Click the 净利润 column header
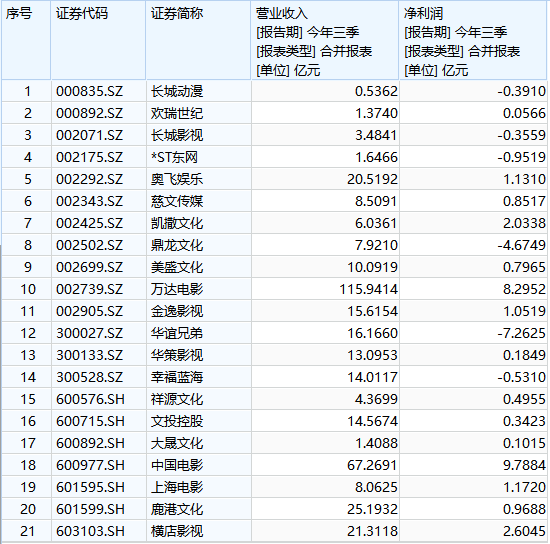Screen dimensions: 550x544 coord(473,40)
